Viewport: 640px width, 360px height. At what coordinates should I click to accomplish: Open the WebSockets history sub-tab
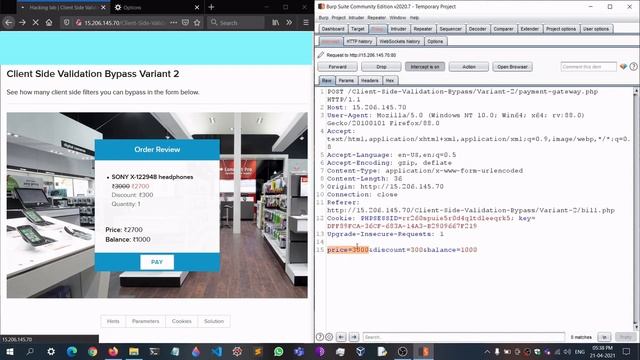pos(400,41)
